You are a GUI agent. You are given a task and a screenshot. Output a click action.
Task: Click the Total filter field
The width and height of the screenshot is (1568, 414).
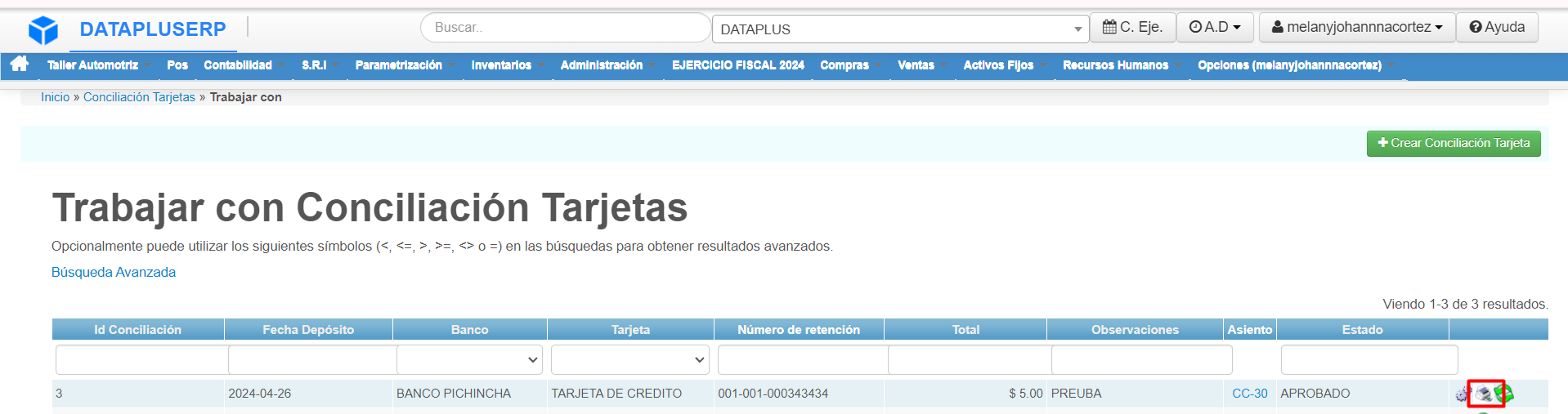[x=970, y=359]
